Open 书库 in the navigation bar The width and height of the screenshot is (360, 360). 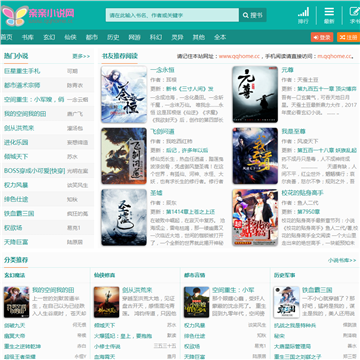(28, 37)
